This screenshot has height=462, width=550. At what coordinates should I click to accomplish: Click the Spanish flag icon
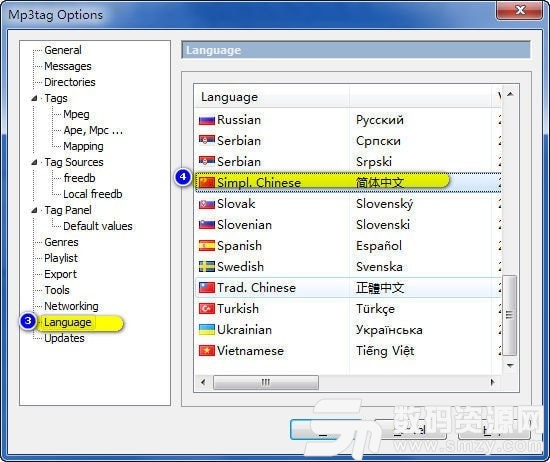[x=207, y=246]
